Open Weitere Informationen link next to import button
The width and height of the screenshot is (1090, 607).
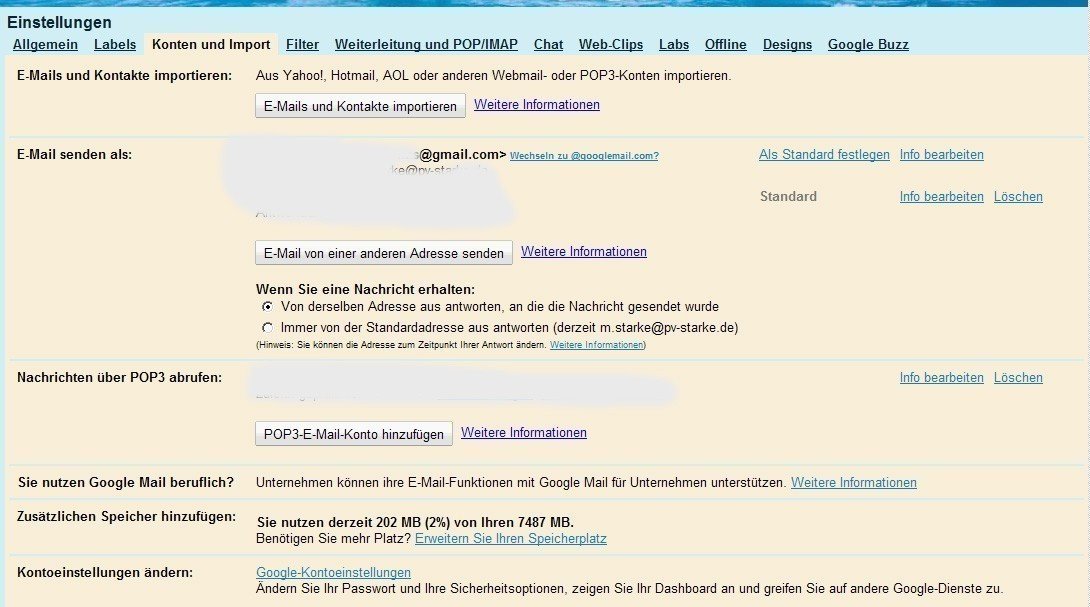(537, 105)
